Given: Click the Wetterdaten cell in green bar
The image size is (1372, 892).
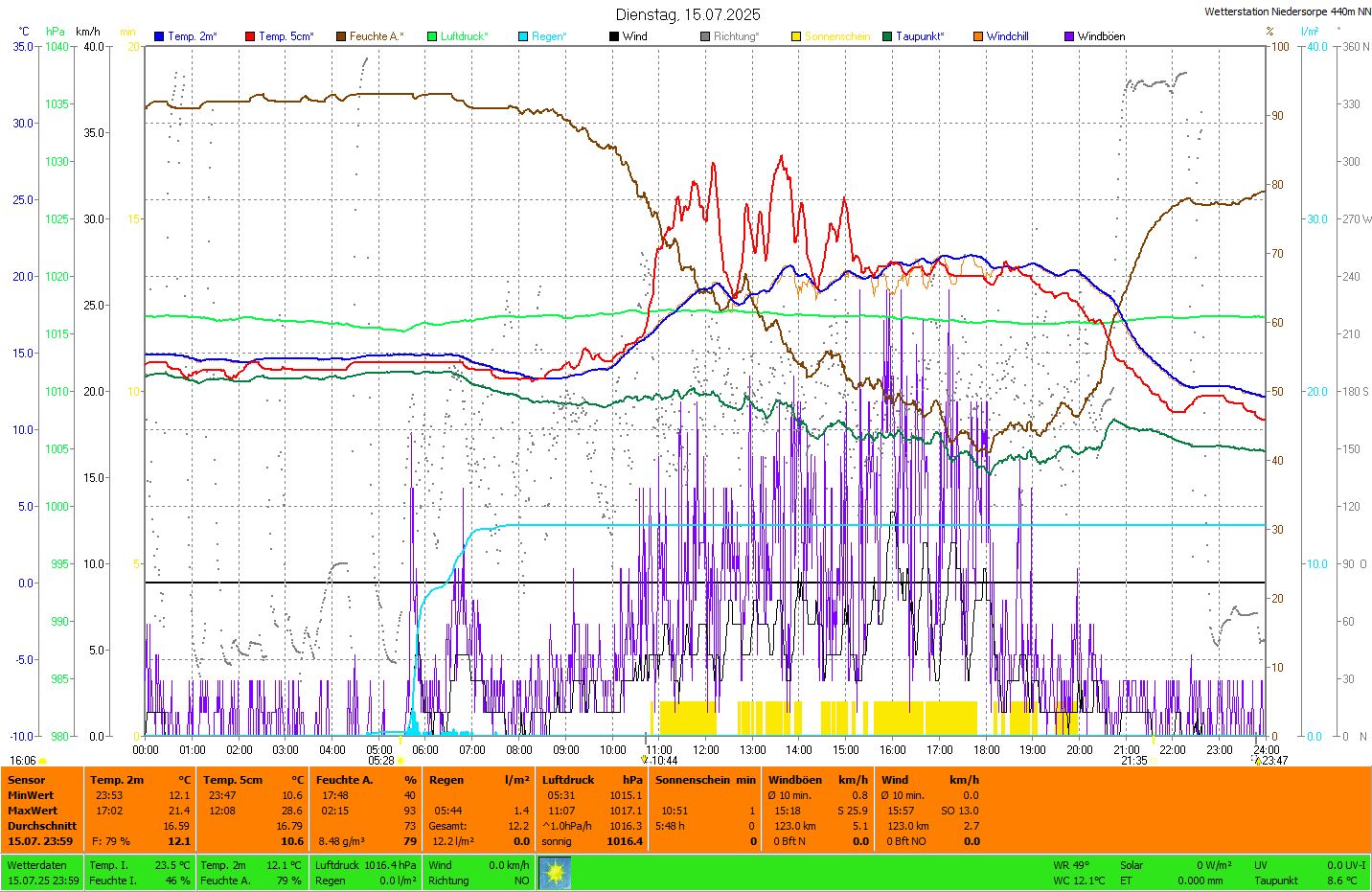Looking at the screenshot, I should (x=36, y=865).
